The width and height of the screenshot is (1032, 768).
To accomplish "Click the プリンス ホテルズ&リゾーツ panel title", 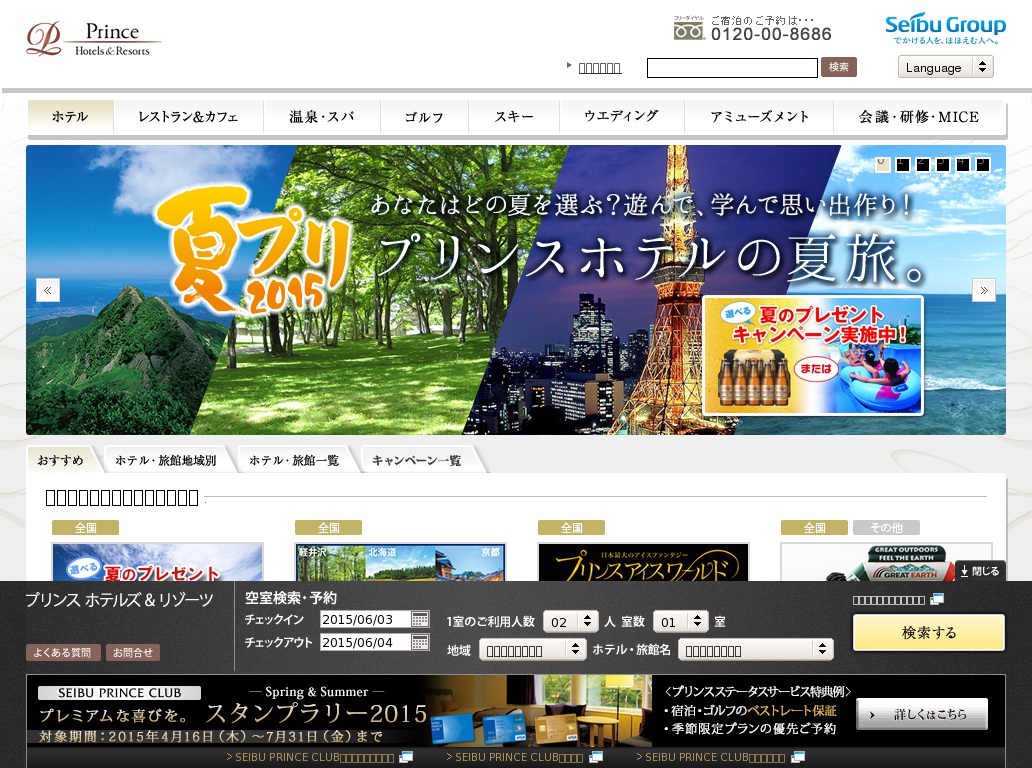I will [119, 600].
